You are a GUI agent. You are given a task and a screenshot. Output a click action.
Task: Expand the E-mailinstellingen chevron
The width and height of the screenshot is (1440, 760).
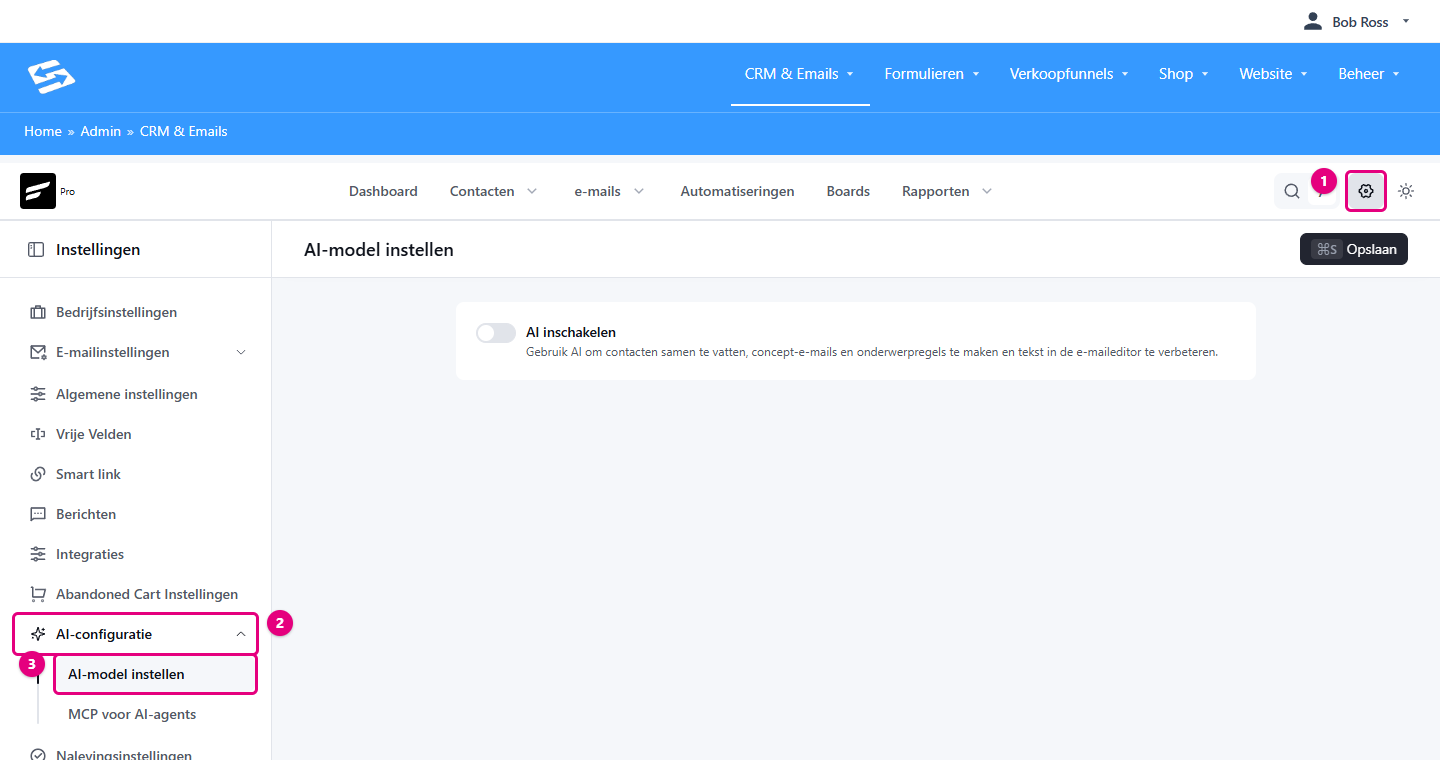coord(240,352)
